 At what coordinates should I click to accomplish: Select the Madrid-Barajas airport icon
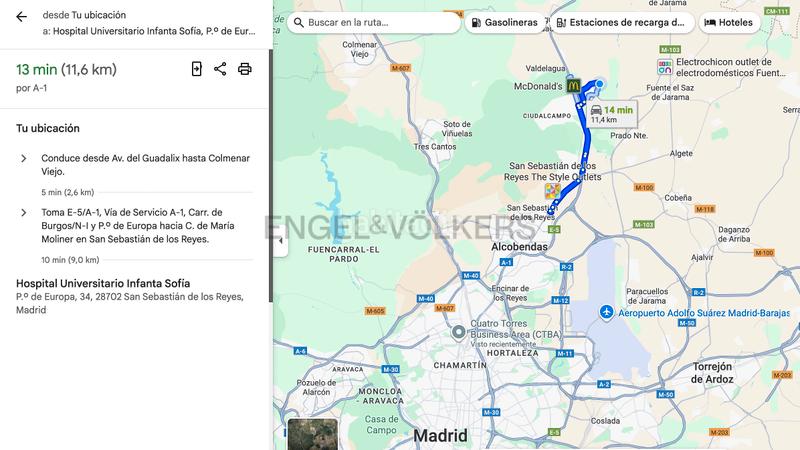point(606,312)
